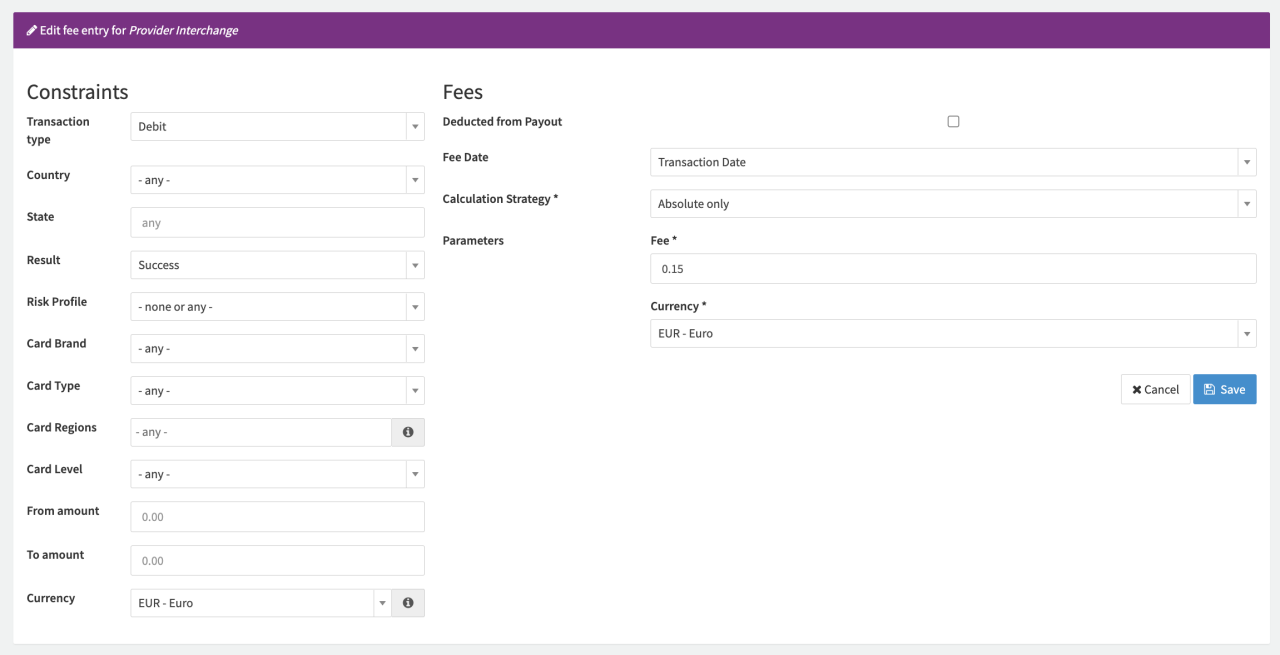Screen dimensions: 1280x655
Task: Click the From amount field
Action: click(x=277, y=517)
